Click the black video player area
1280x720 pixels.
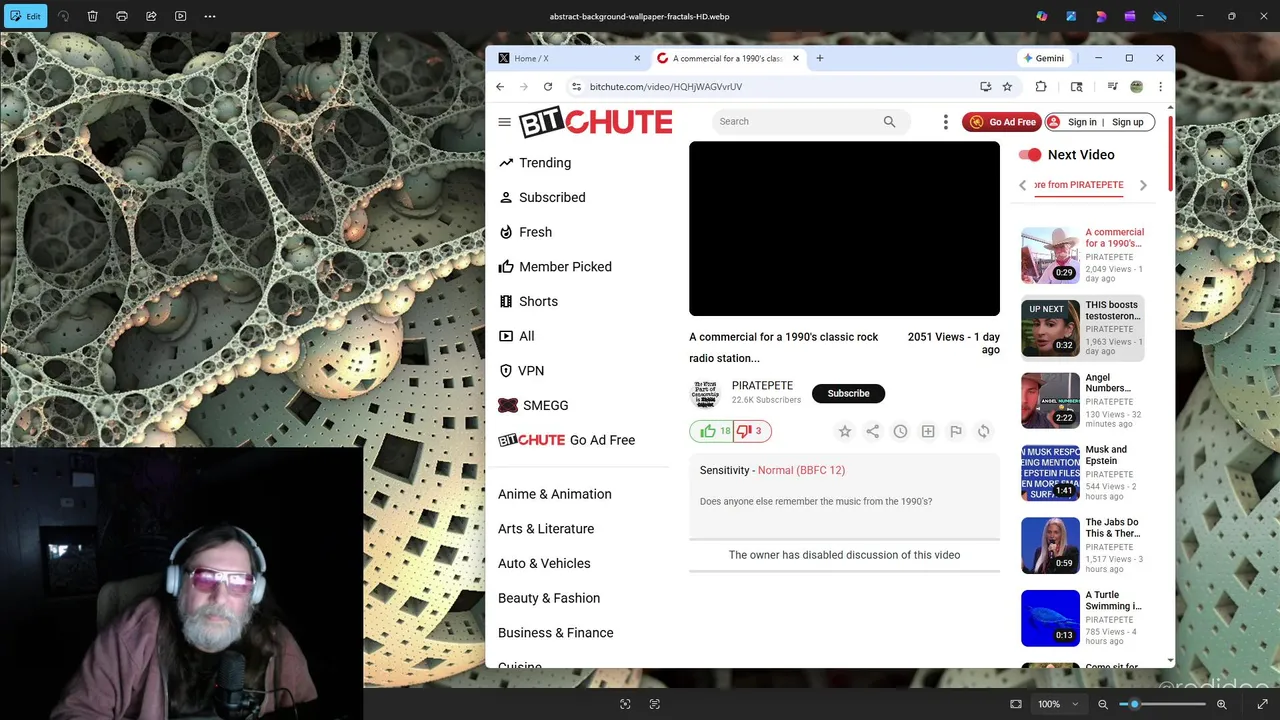coord(844,229)
